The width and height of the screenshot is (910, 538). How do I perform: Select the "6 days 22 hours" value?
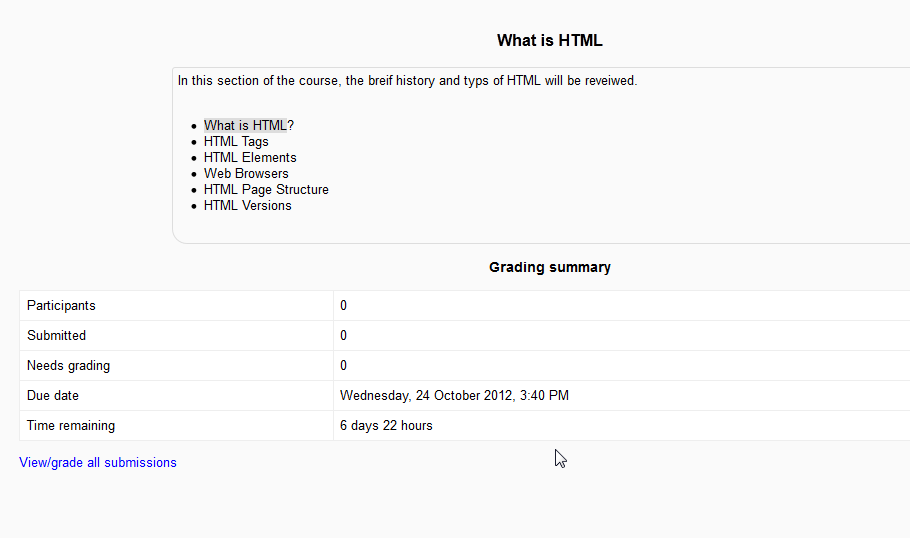[x=386, y=426]
